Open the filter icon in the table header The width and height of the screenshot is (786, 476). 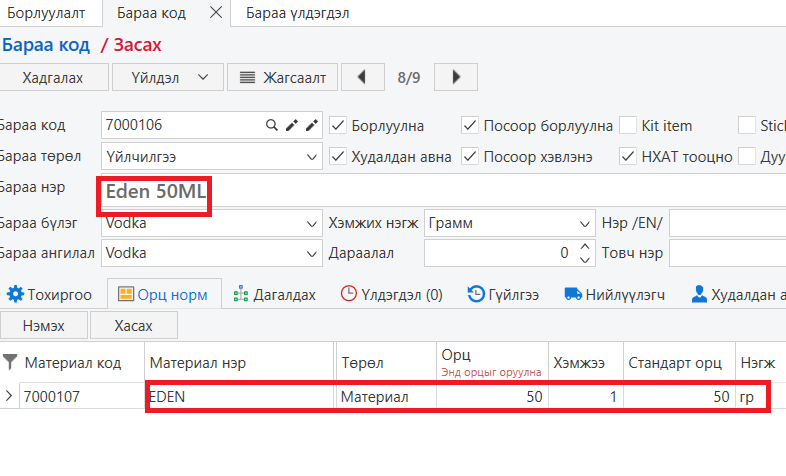(10, 362)
